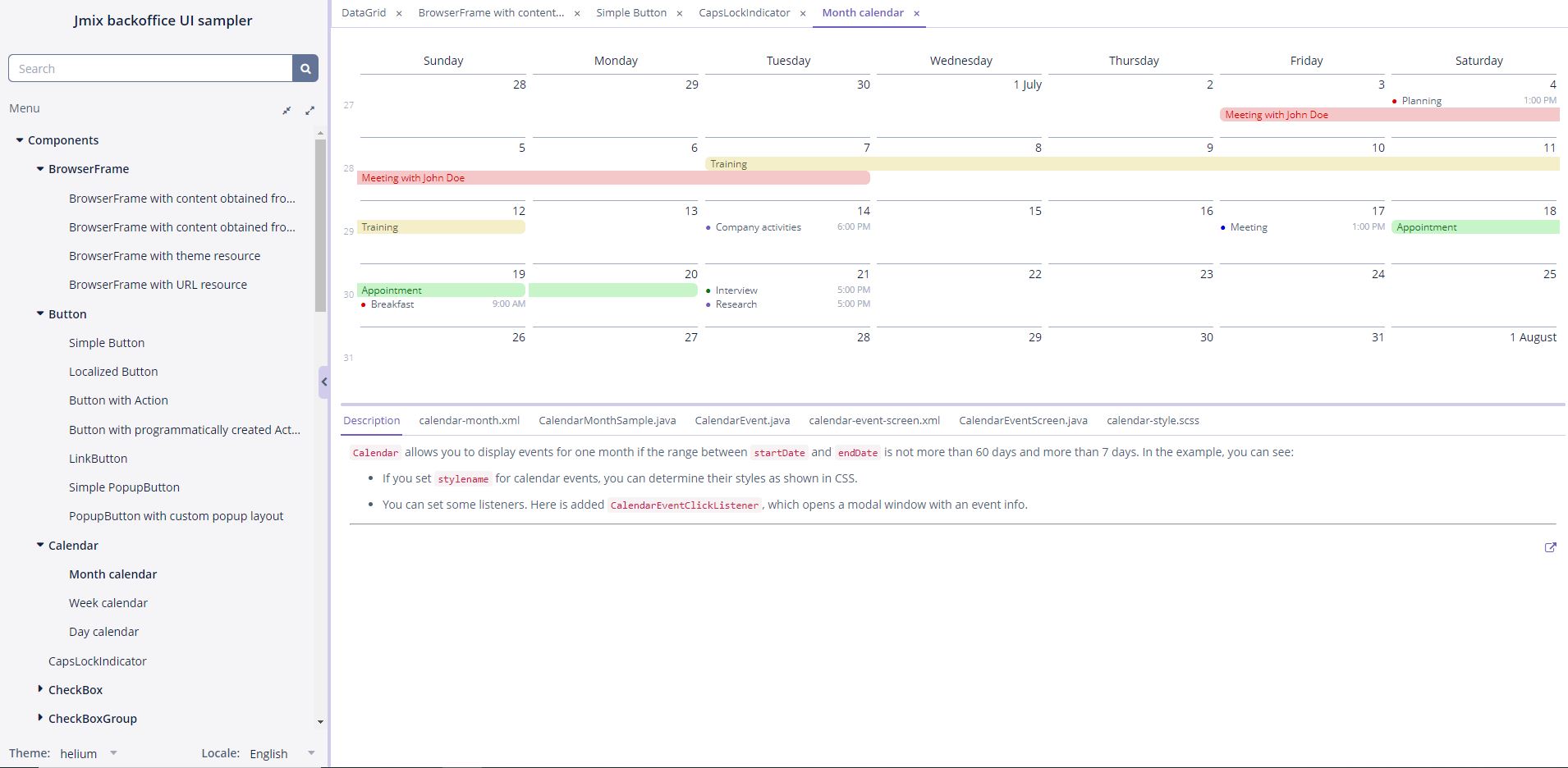This screenshot has width=1568, height=768.
Task: Expand all menu items icon
Action: 309,110
